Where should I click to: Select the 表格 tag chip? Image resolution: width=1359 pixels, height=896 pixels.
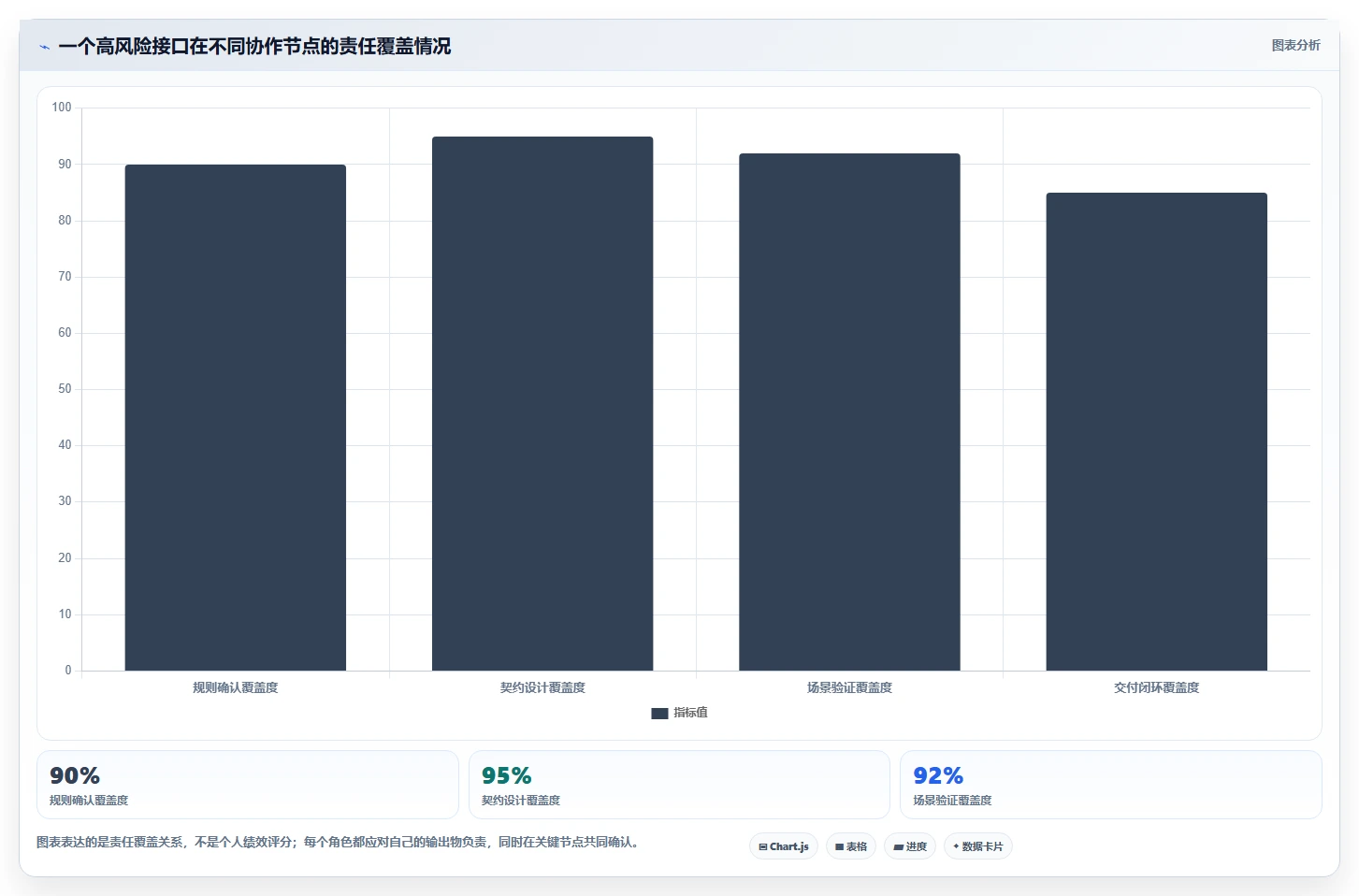coord(851,846)
